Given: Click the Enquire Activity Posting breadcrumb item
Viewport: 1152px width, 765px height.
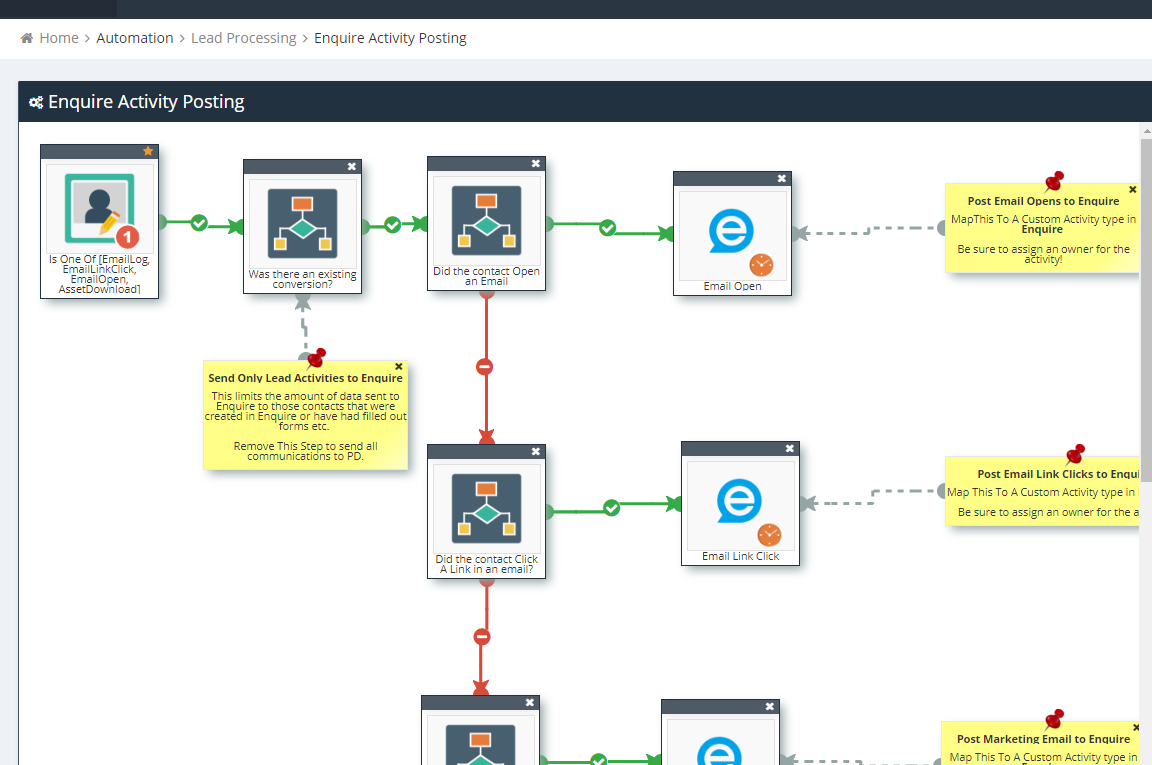Looking at the screenshot, I should pyautogui.click(x=390, y=38).
